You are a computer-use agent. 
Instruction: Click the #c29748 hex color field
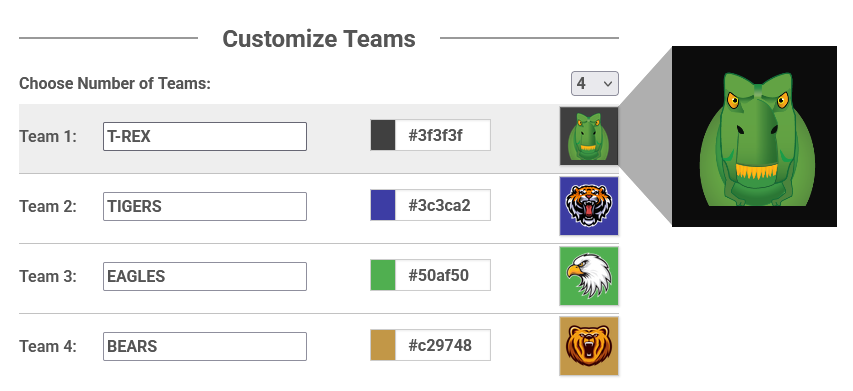(443, 345)
